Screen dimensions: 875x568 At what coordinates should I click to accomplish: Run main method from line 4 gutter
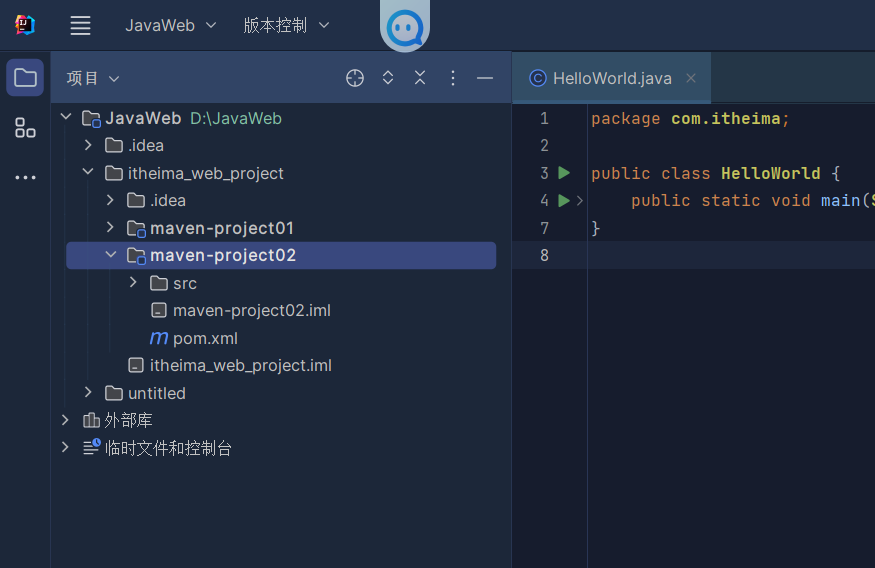[564, 200]
